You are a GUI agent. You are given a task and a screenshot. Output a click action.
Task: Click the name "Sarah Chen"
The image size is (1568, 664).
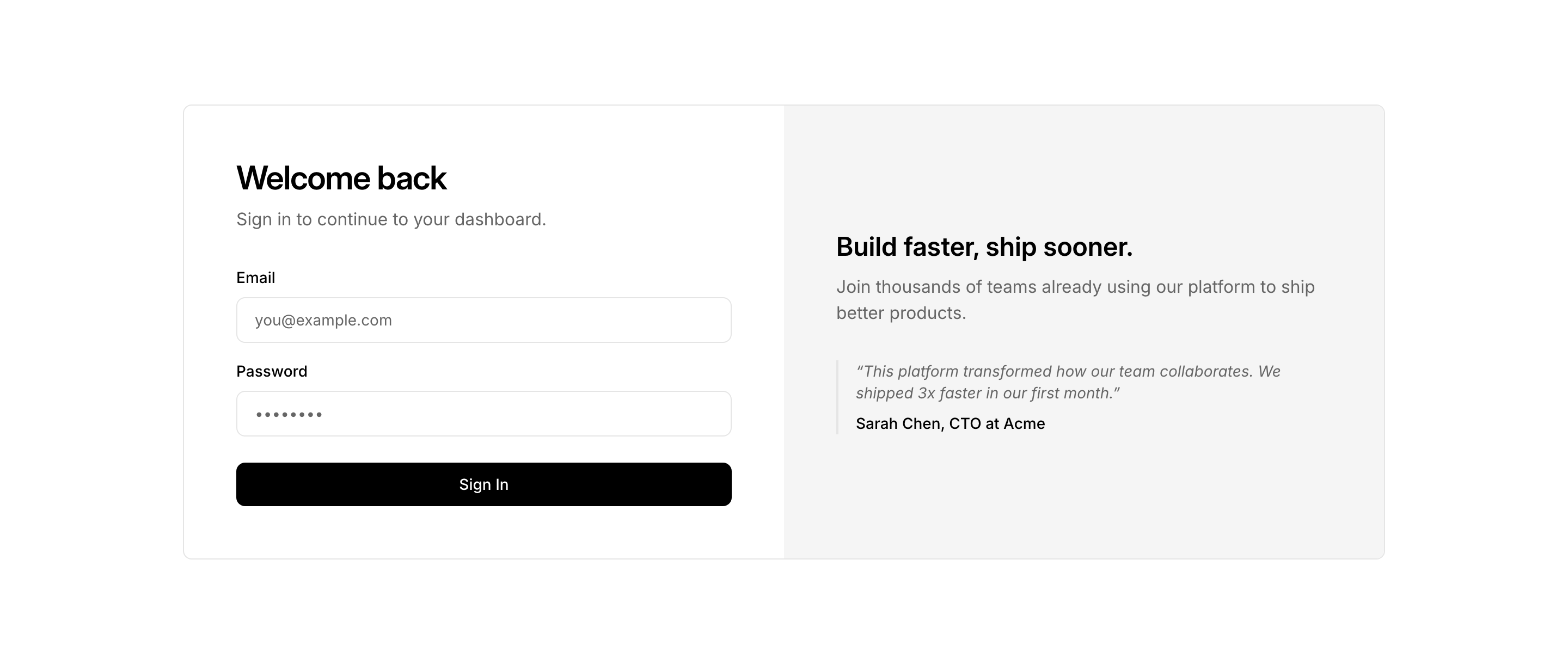click(898, 424)
